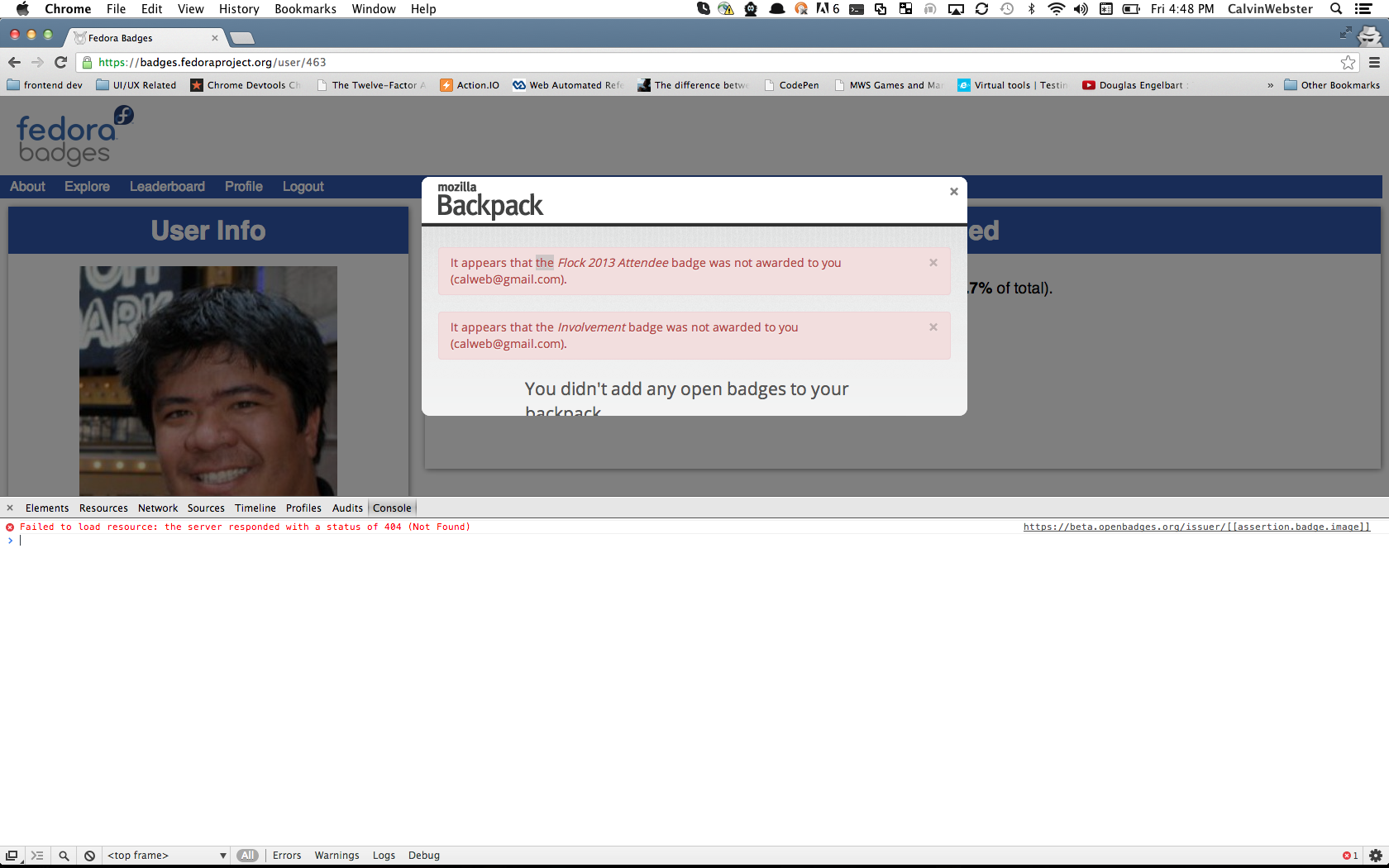The width and height of the screenshot is (1389, 868).
Task: Click the red error count indicator
Action: click(1350, 856)
